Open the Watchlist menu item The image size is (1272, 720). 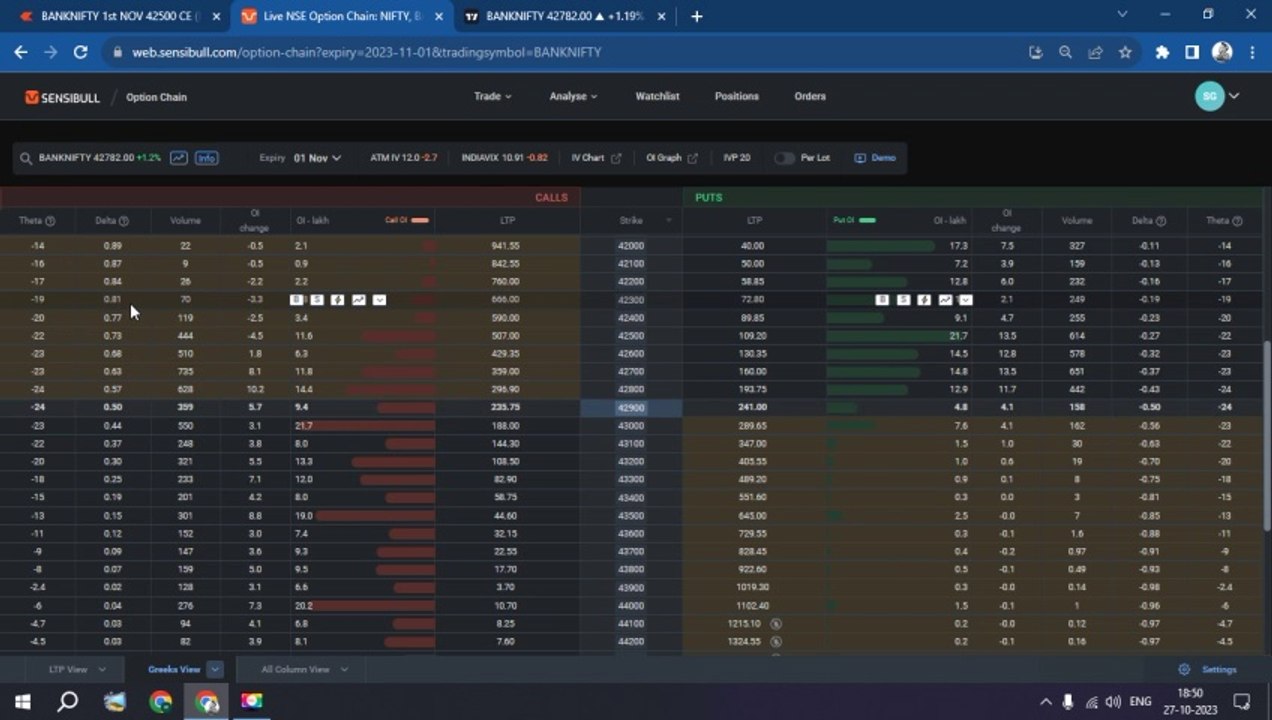point(657,96)
